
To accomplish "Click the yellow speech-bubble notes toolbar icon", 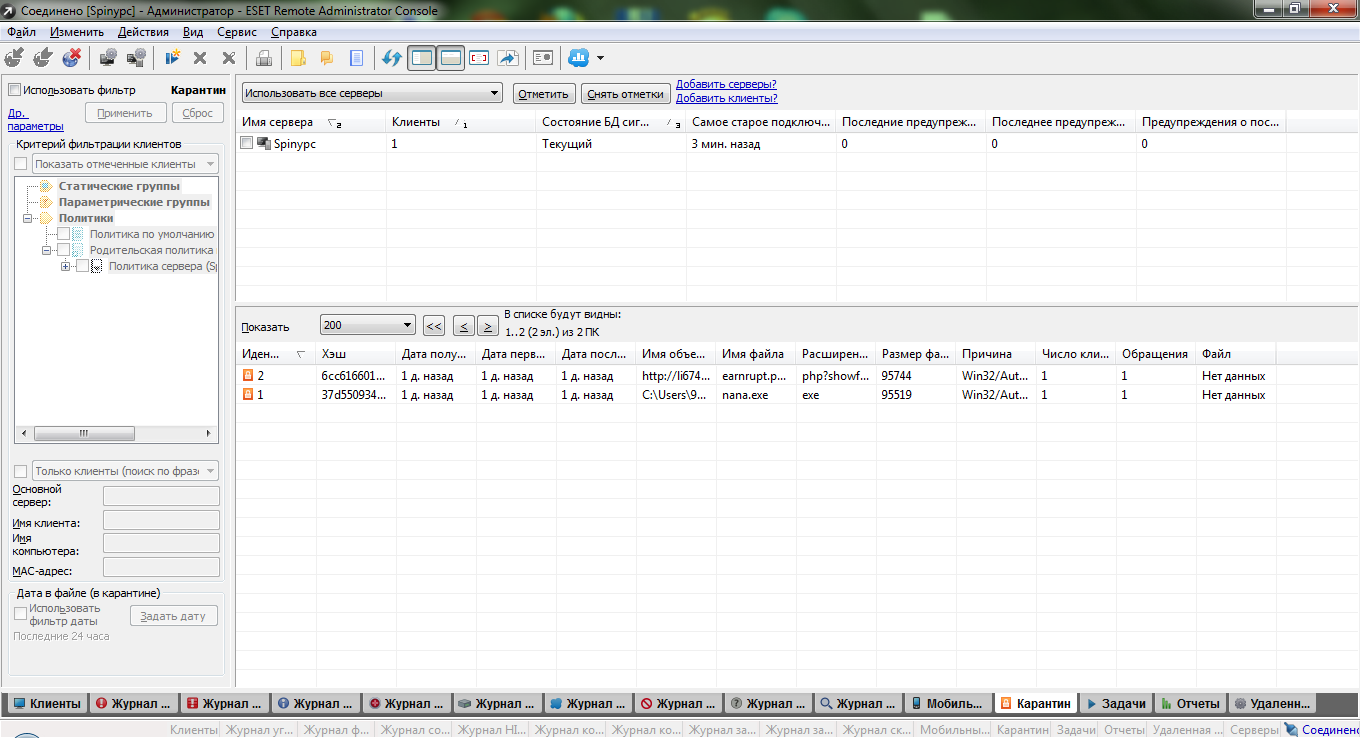I will click(x=326, y=58).
